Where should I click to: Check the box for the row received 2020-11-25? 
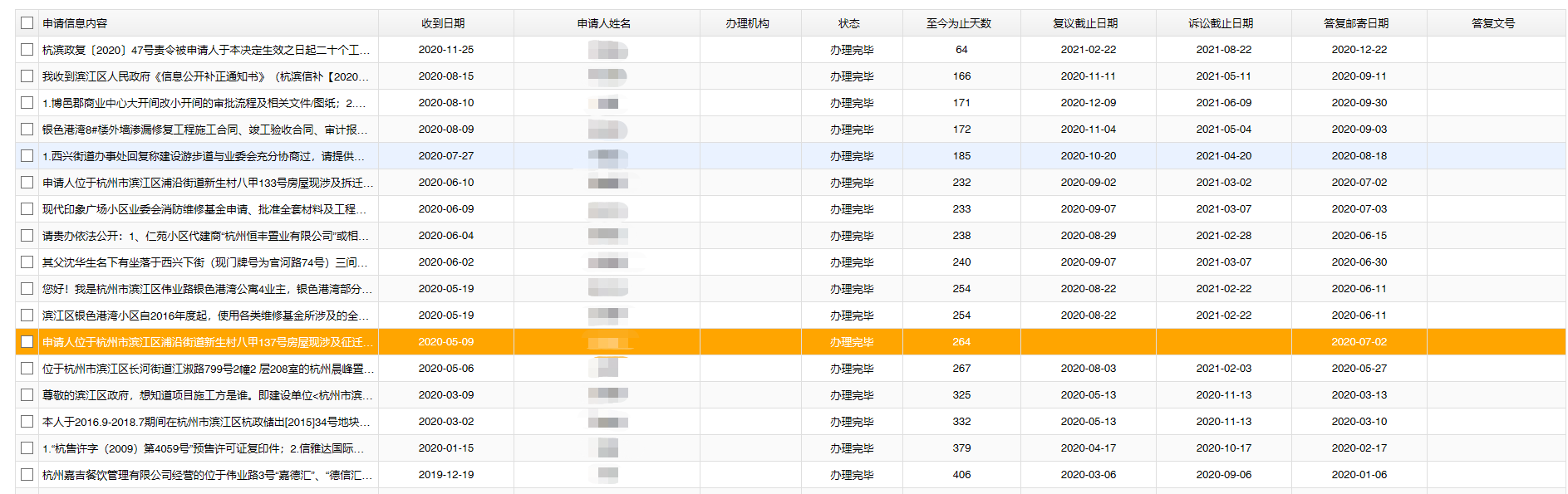27,50
